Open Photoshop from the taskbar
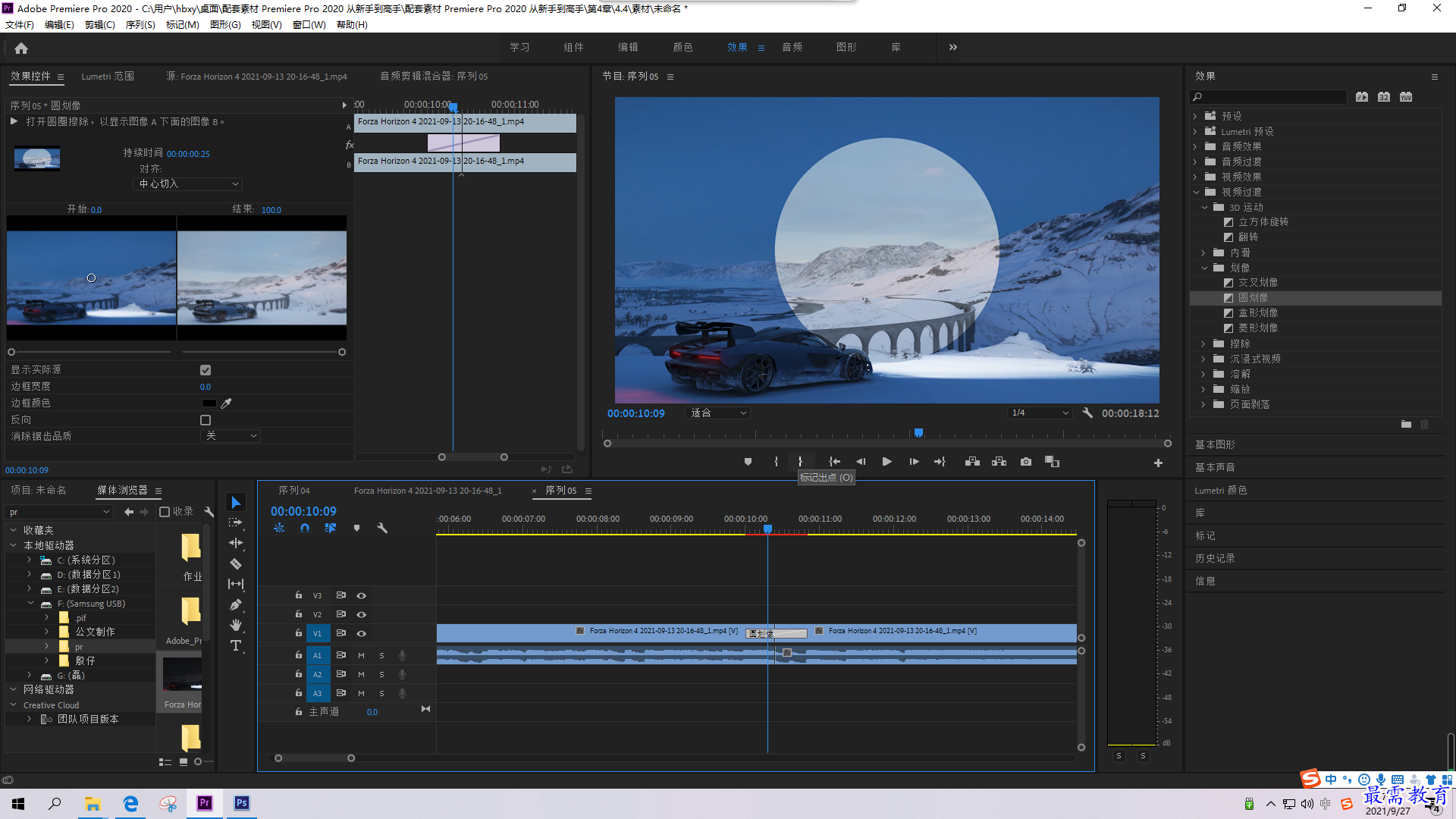 (241, 803)
